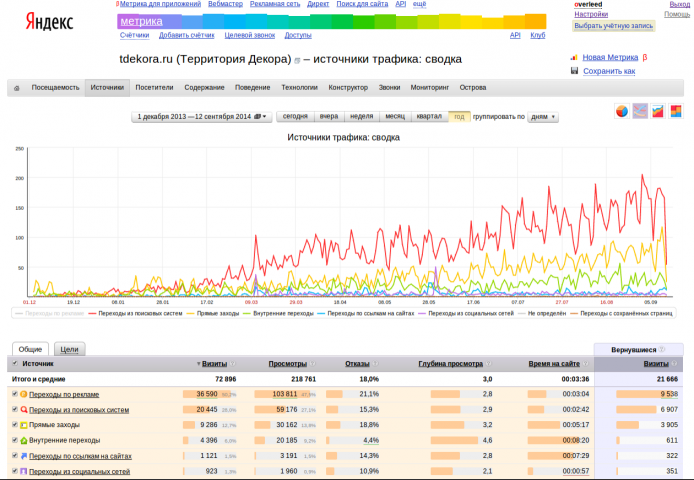Open help tooltip next to Отказы column
Viewport: 694px width, 480px height.
tap(375, 364)
